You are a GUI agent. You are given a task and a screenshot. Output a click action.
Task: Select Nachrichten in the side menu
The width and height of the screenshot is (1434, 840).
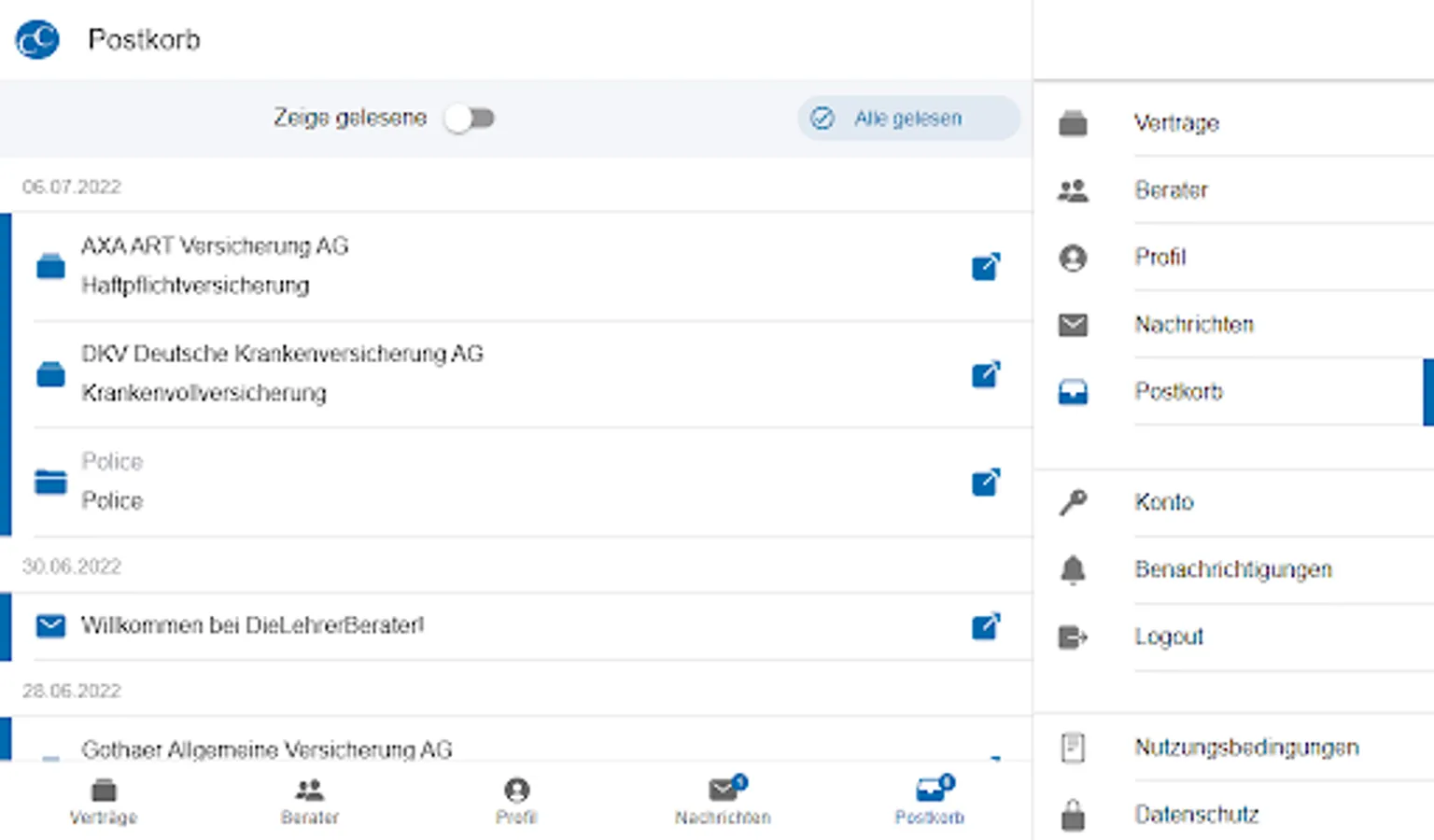1234,325
